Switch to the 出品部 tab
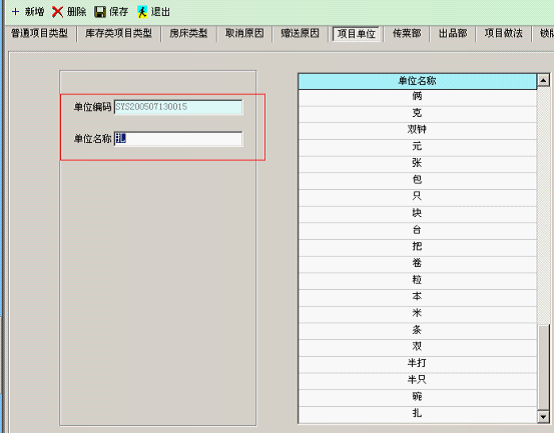554x433 pixels. pos(453,33)
